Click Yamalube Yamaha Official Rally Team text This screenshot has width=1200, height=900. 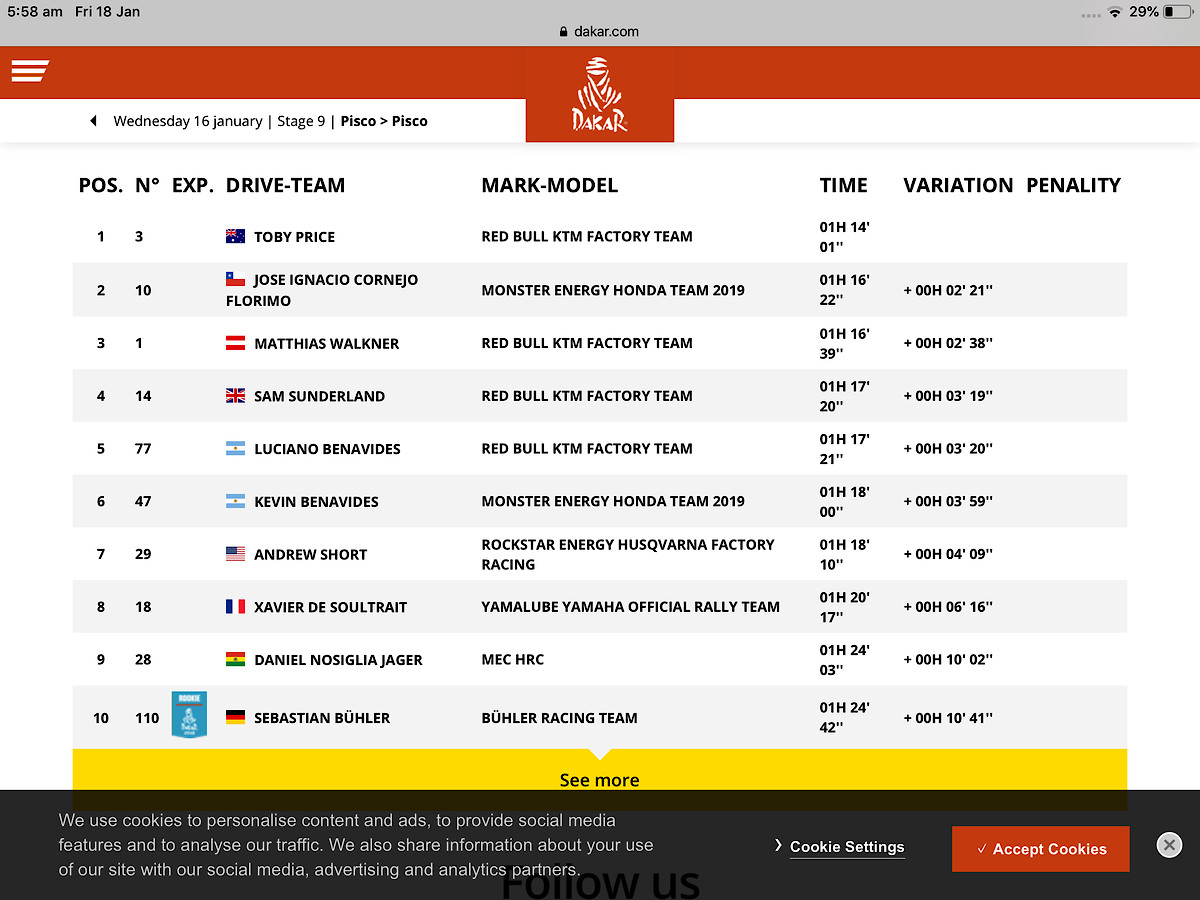click(631, 607)
